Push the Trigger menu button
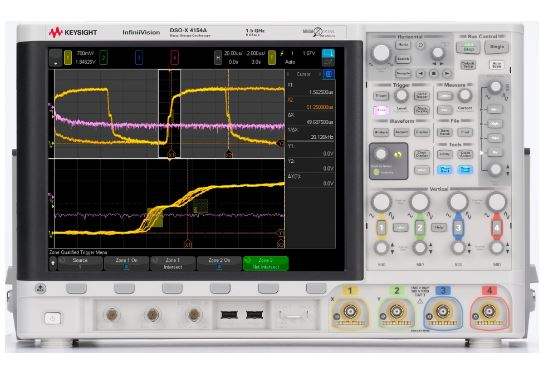Screen dimensions: 555x366 381,96
